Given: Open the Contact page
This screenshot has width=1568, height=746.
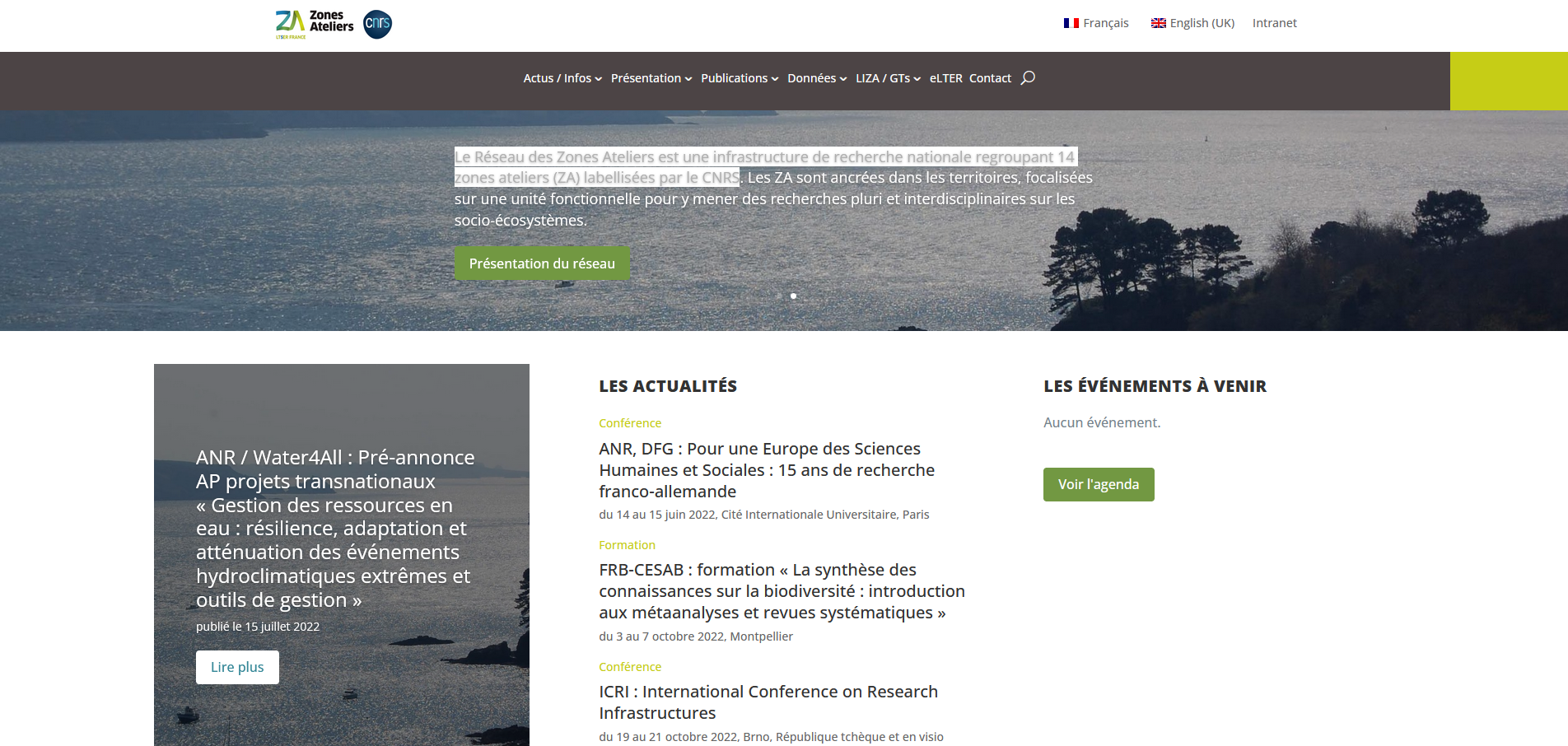Looking at the screenshot, I should coord(990,78).
